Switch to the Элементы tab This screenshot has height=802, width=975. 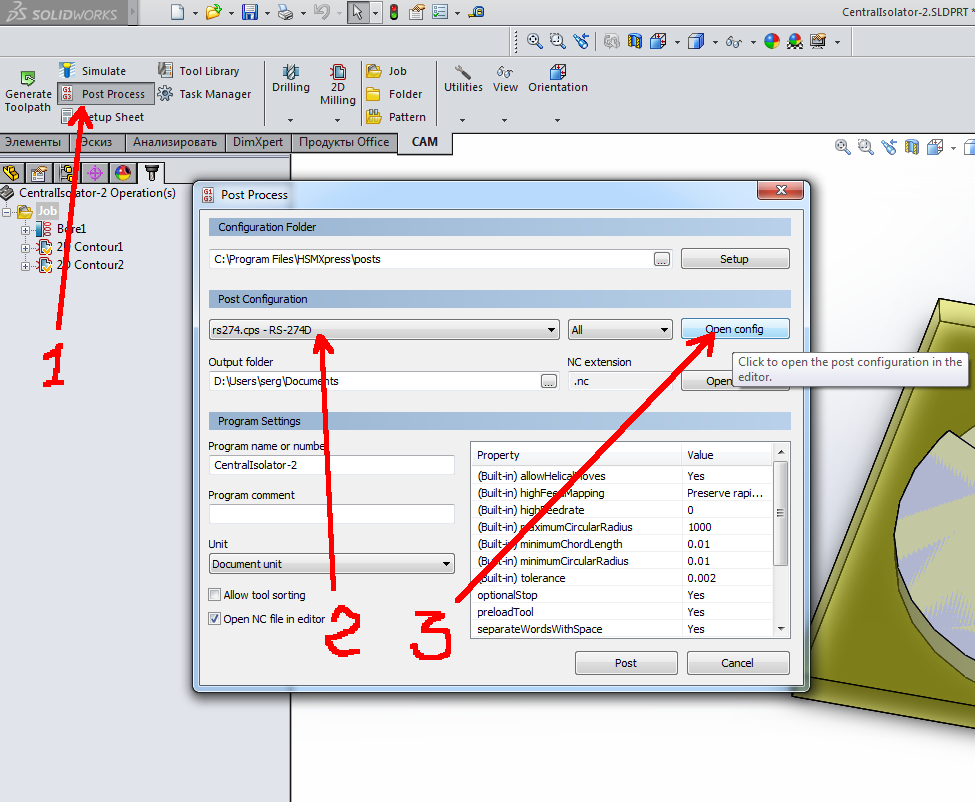click(x=34, y=142)
